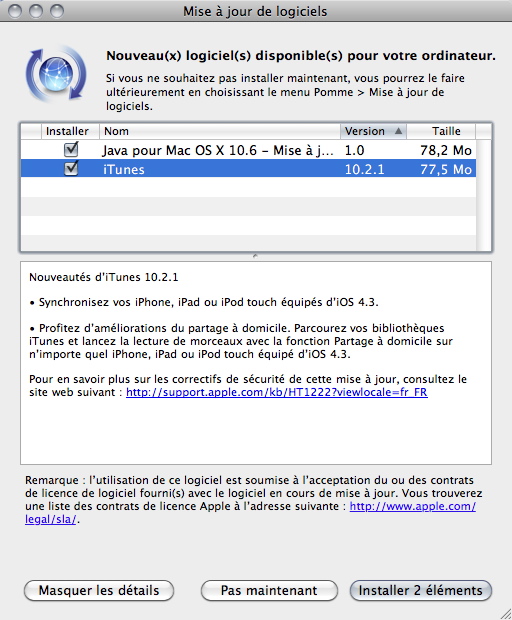The image size is (512, 620).
Task: Uncheck the Java pour Mac OS X checkbox
Action: pyautogui.click(x=71, y=149)
